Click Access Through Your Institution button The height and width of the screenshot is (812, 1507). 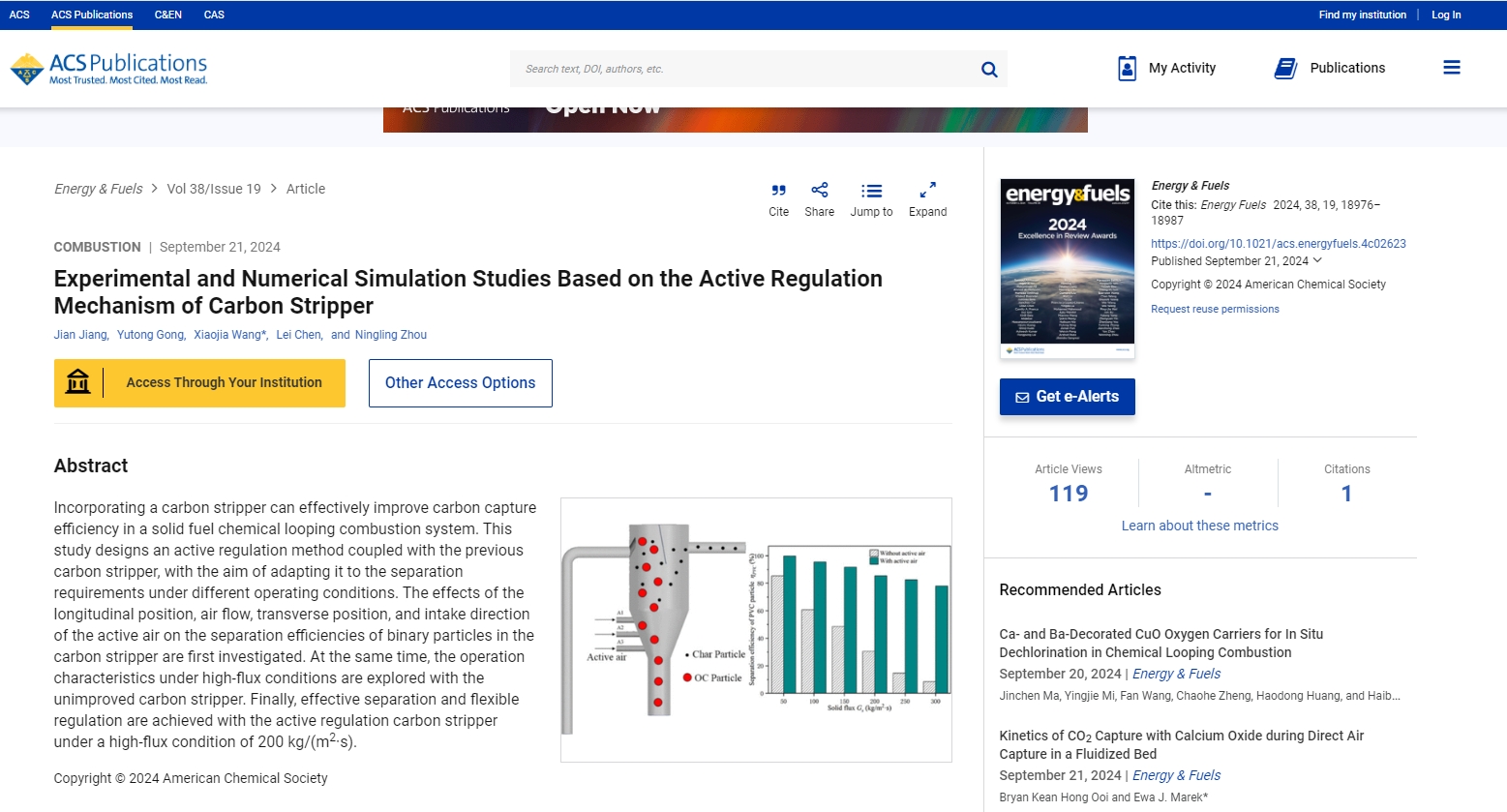tap(199, 383)
